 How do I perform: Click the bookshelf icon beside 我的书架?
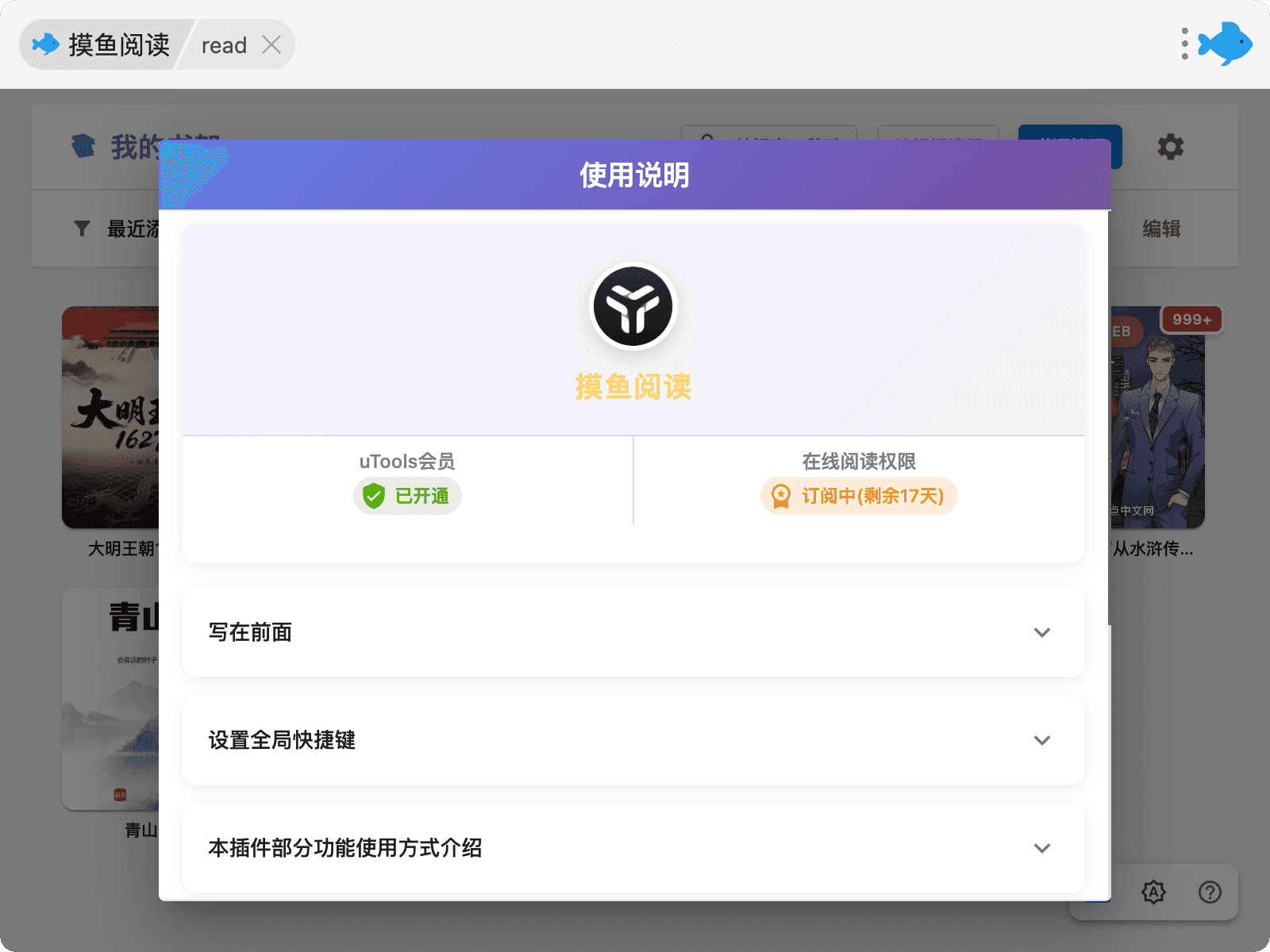[83, 146]
